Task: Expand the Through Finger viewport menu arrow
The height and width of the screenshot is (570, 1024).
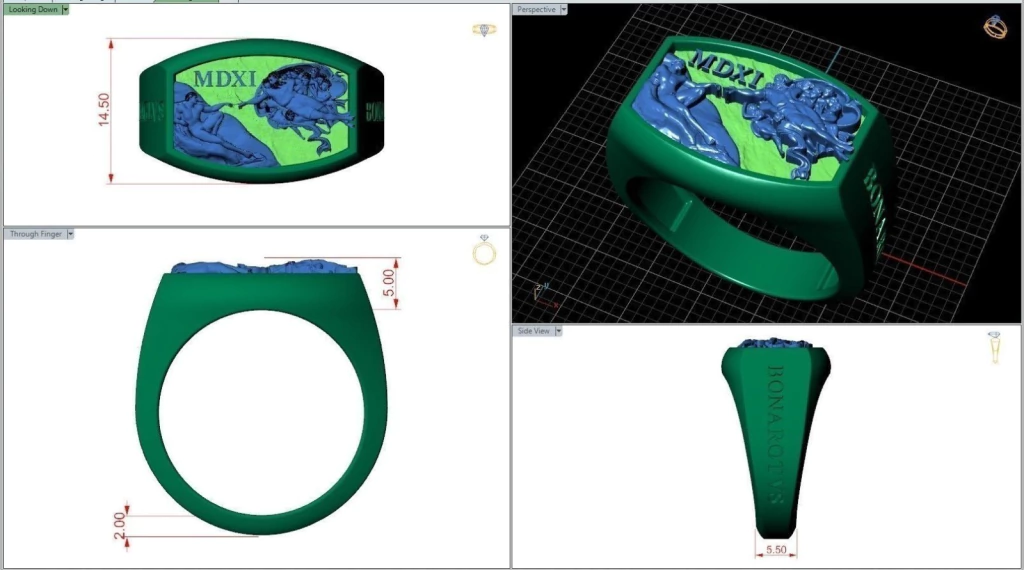Action: tap(71, 234)
